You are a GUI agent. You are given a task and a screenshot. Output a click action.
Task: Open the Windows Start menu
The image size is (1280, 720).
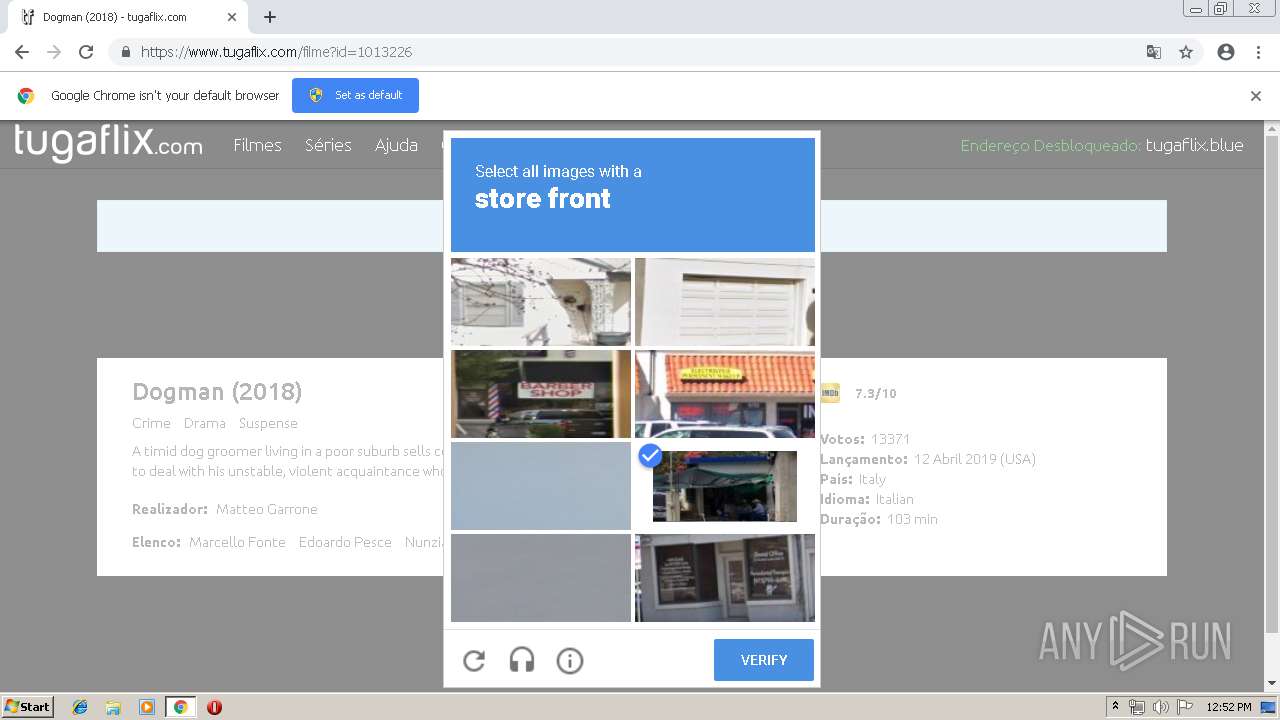click(28, 706)
